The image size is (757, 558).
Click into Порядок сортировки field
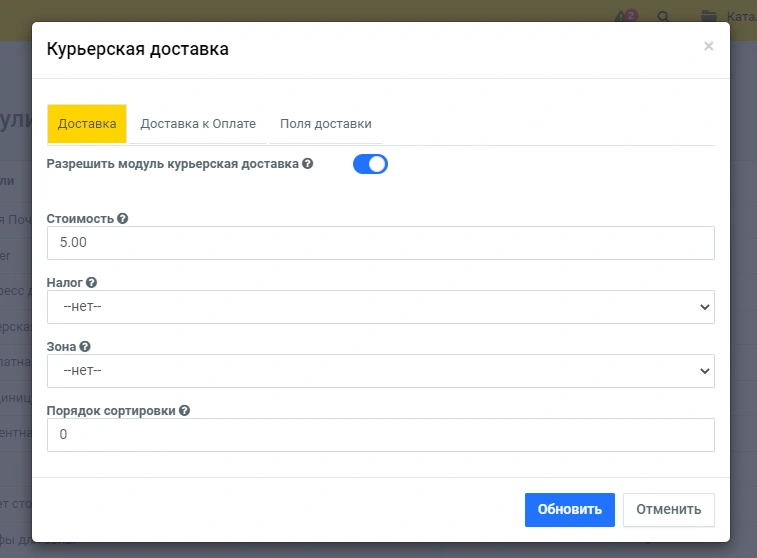[380, 435]
